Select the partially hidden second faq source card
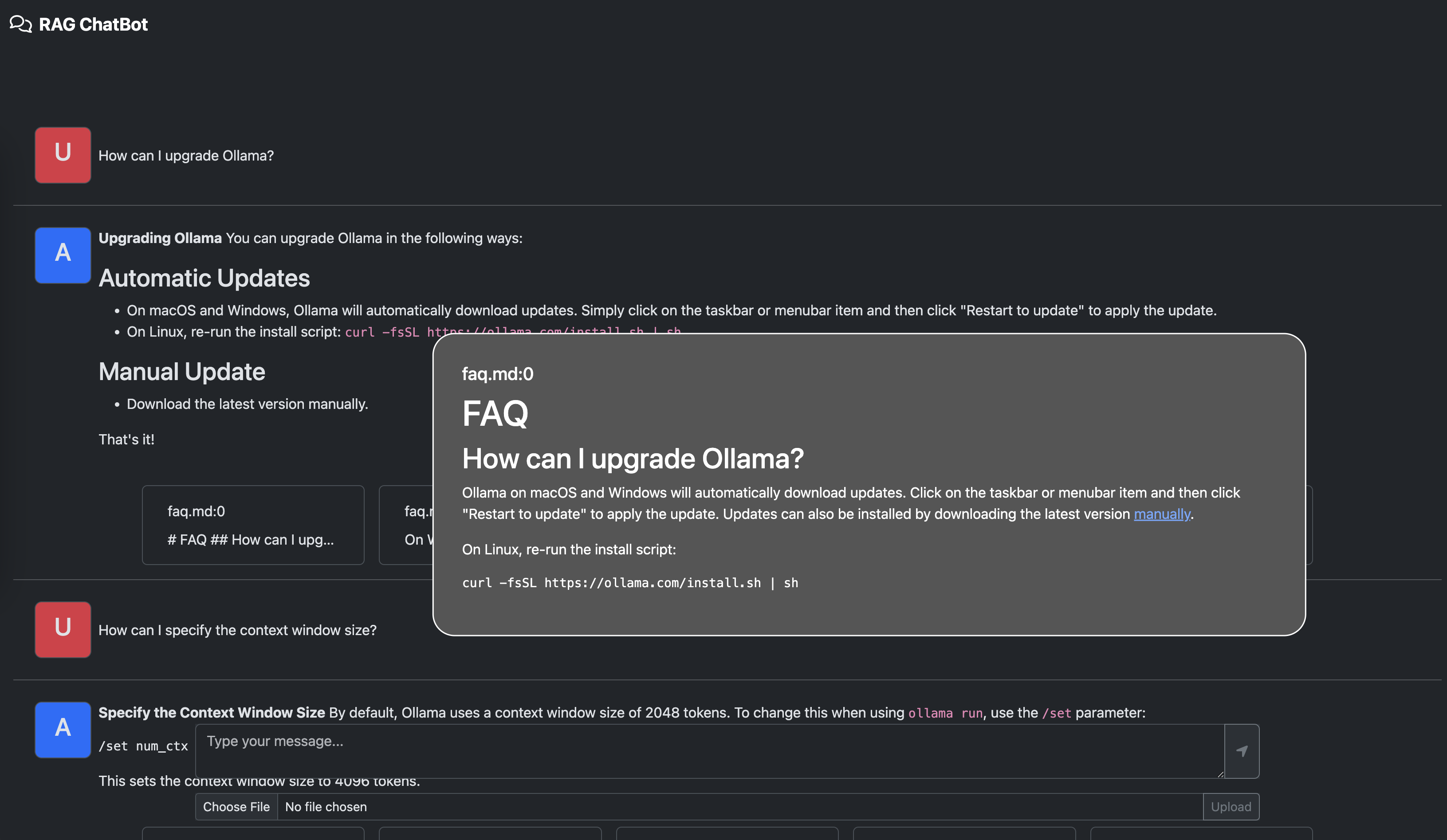This screenshot has width=1447, height=840. 406,525
